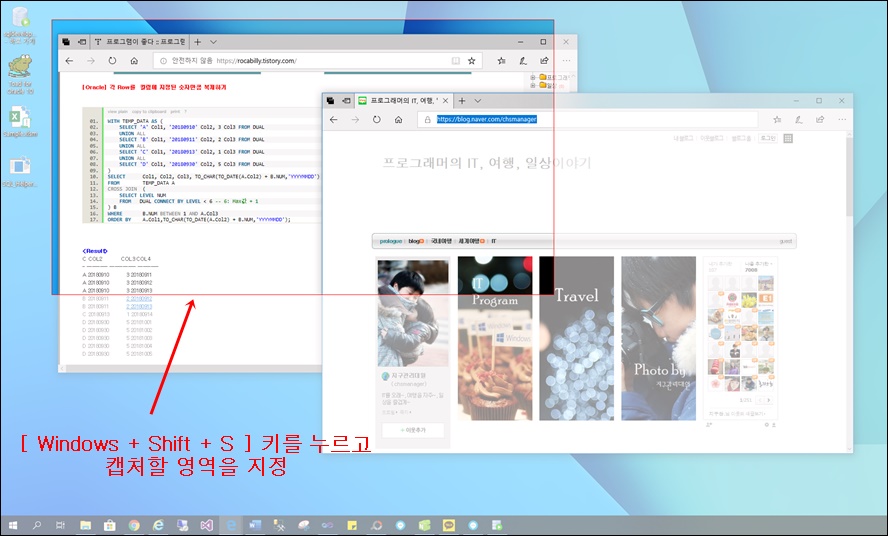This screenshot has width=888, height=536.
Task: Click the blog.naver.com address bar
Action: [580, 120]
